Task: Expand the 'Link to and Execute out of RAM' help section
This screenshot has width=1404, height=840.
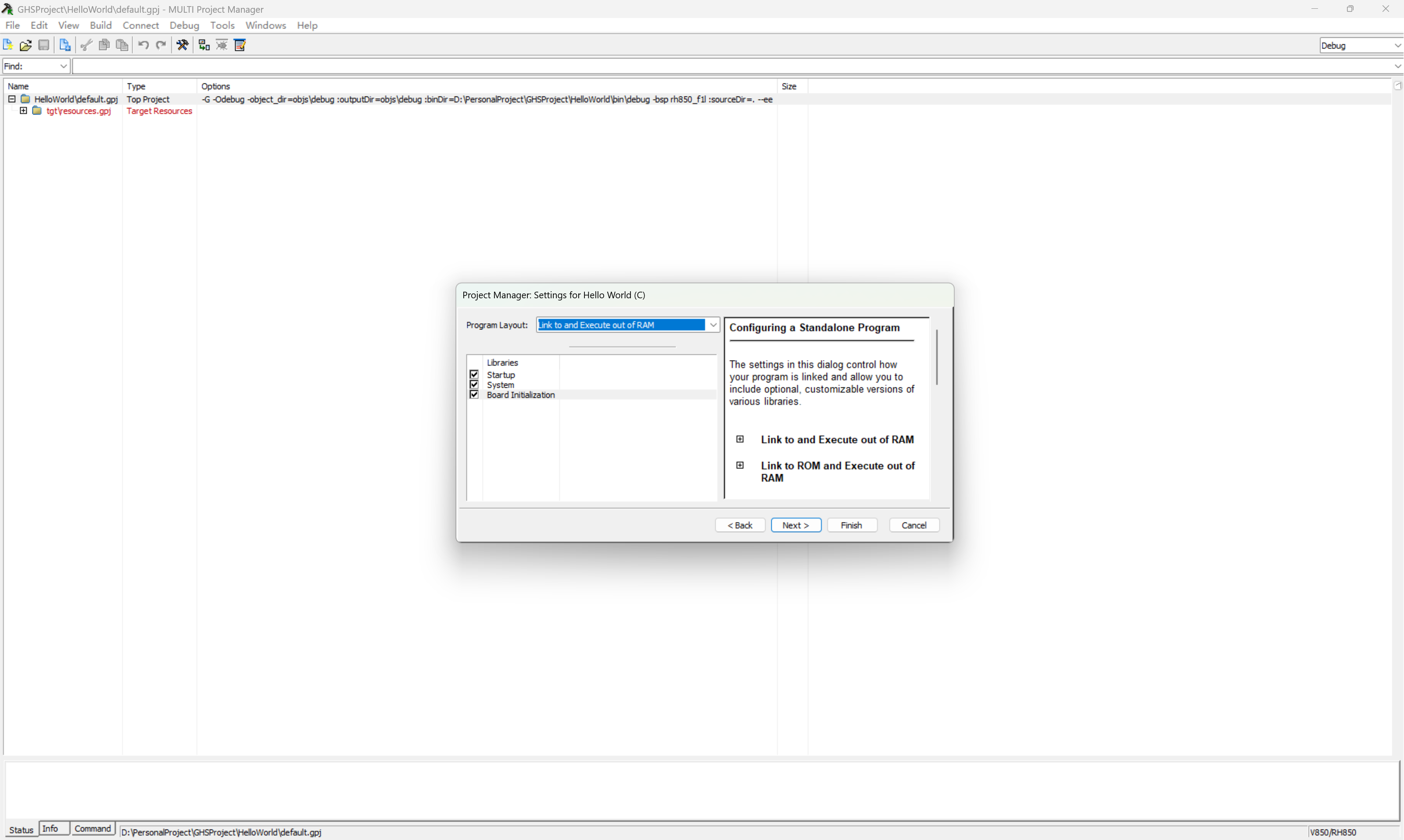Action: pyautogui.click(x=739, y=439)
